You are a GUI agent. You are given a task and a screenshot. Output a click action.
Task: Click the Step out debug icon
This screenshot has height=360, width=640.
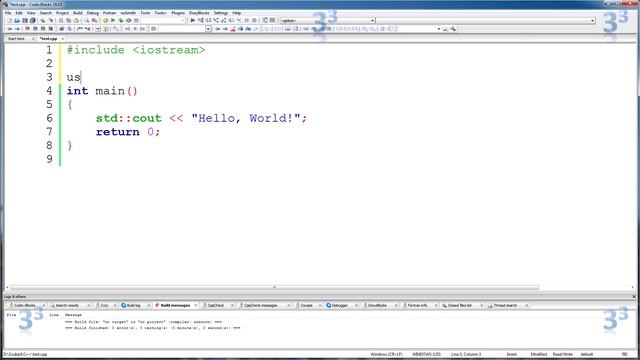pyautogui.click(x=224, y=20)
